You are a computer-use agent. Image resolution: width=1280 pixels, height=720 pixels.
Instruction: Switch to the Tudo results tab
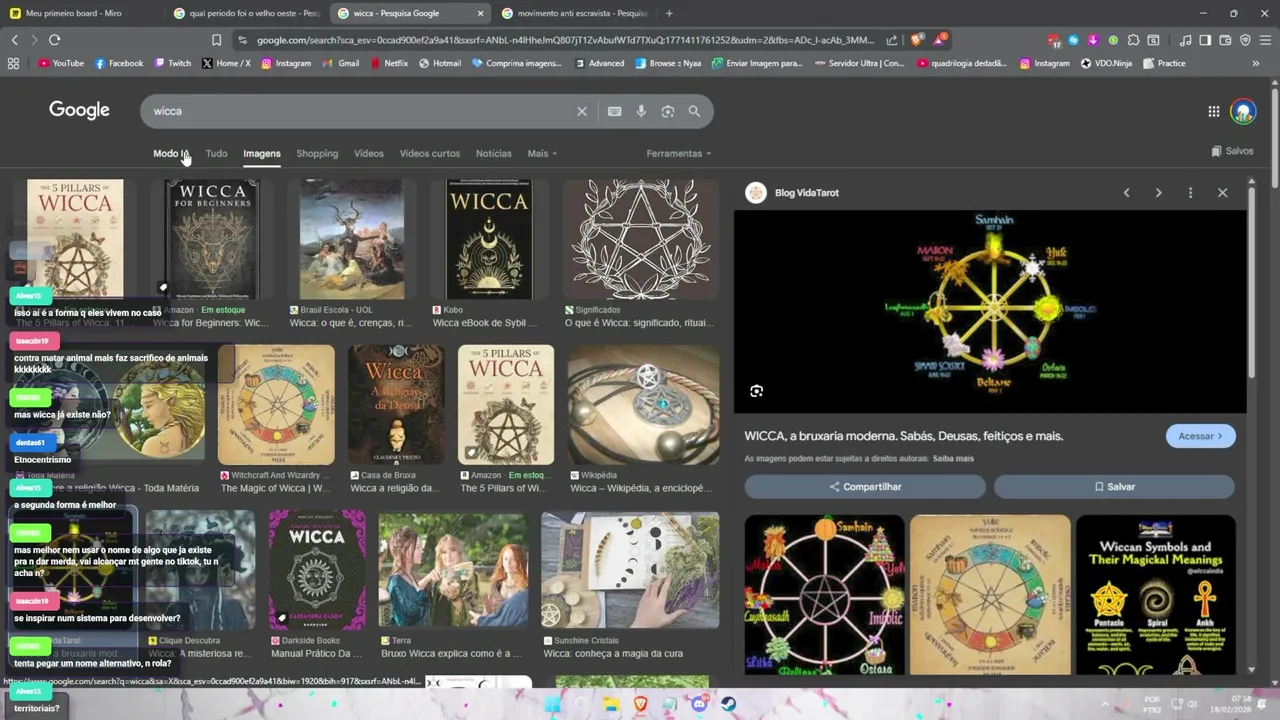[216, 153]
